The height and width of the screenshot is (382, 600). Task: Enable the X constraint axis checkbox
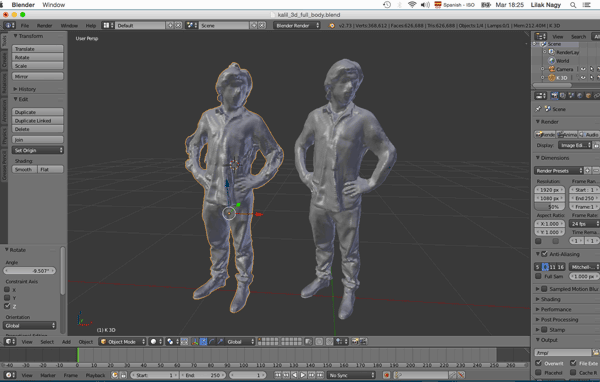click(7, 290)
